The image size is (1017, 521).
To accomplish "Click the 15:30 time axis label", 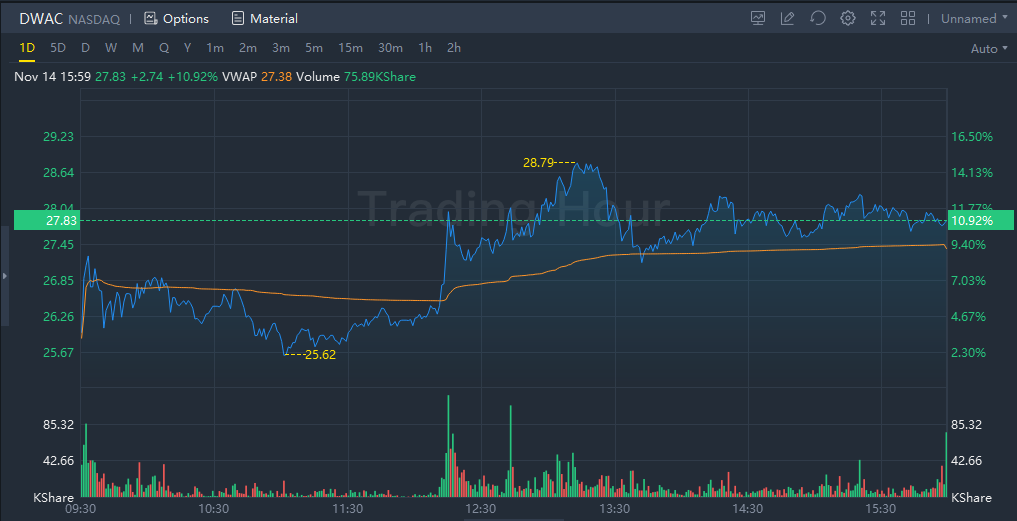I will (x=881, y=509).
